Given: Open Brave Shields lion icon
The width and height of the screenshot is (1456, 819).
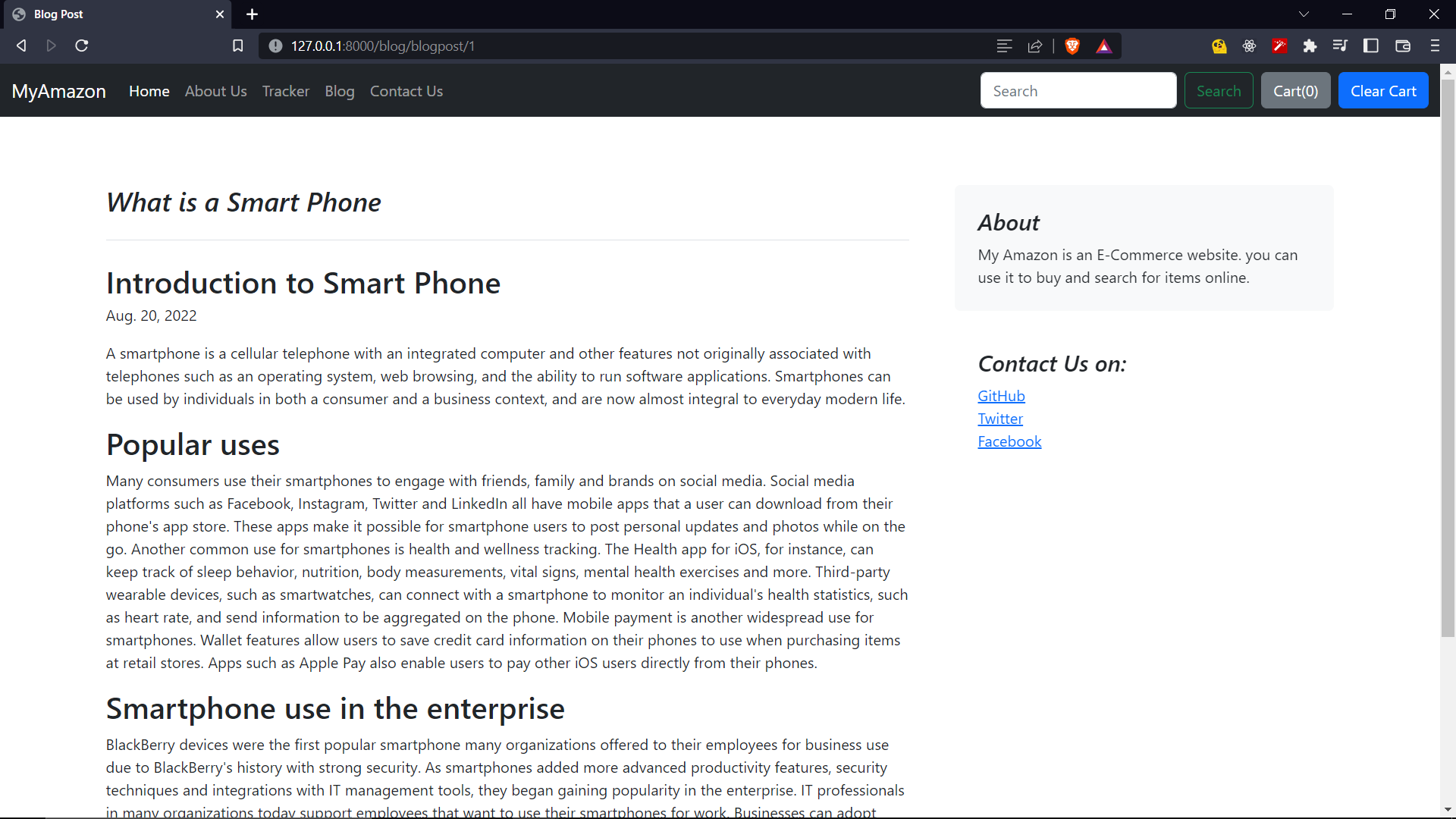Looking at the screenshot, I should click(1072, 45).
